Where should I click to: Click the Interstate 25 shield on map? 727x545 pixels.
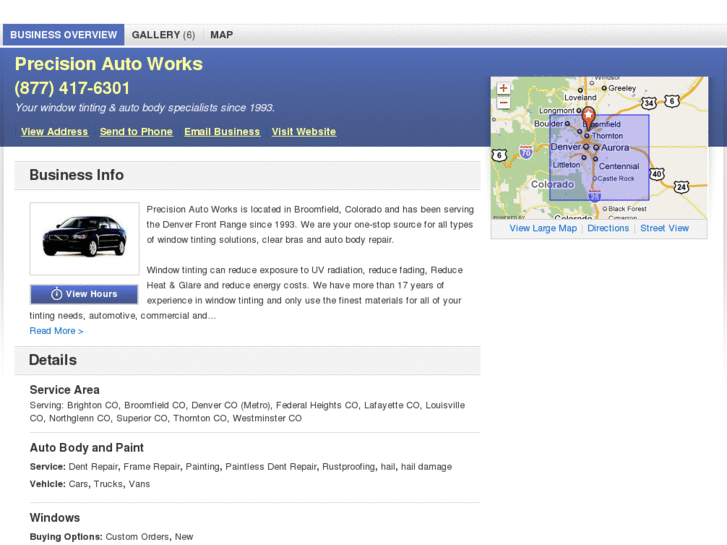pyautogui.click(x=594, y=196)
